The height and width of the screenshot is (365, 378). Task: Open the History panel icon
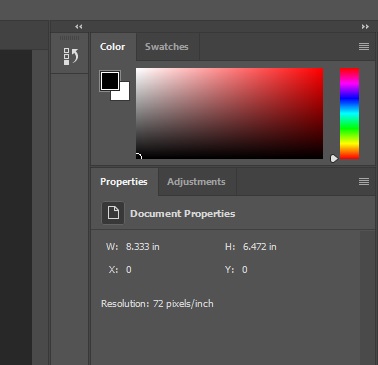click(x=71, y=56)
